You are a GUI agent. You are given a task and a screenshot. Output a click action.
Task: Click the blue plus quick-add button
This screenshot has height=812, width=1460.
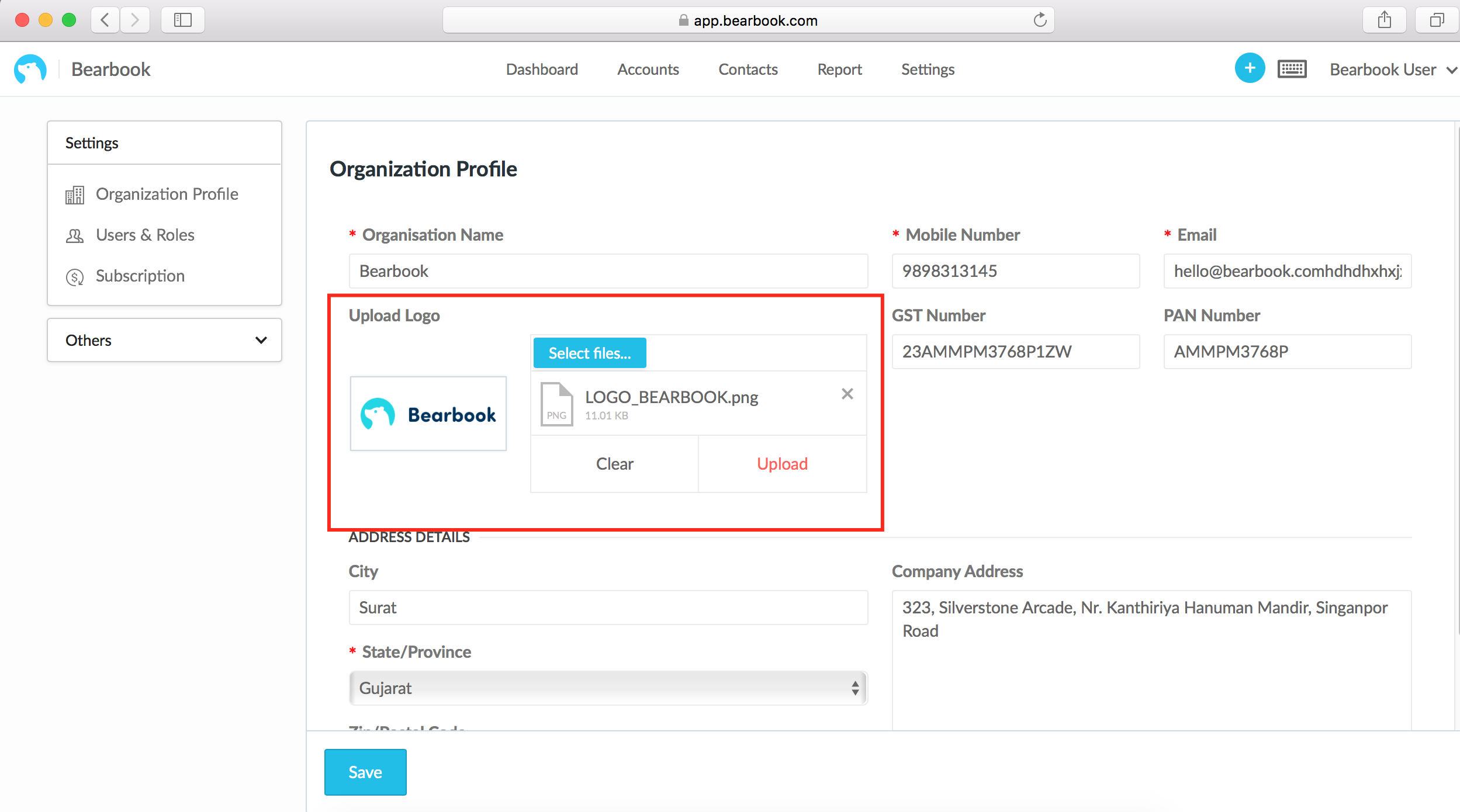(x=1250, y=68)
